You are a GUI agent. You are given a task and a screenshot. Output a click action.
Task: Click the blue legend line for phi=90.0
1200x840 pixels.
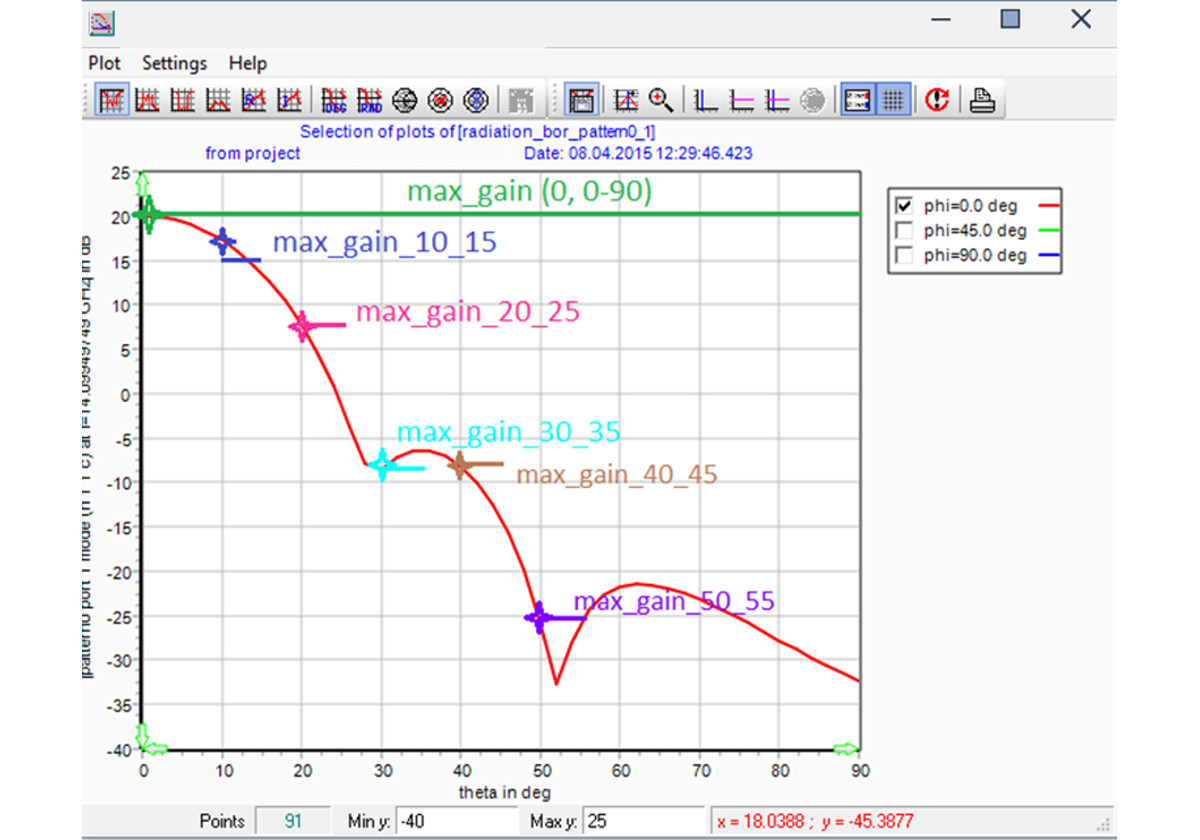(x=1047, y=256)
